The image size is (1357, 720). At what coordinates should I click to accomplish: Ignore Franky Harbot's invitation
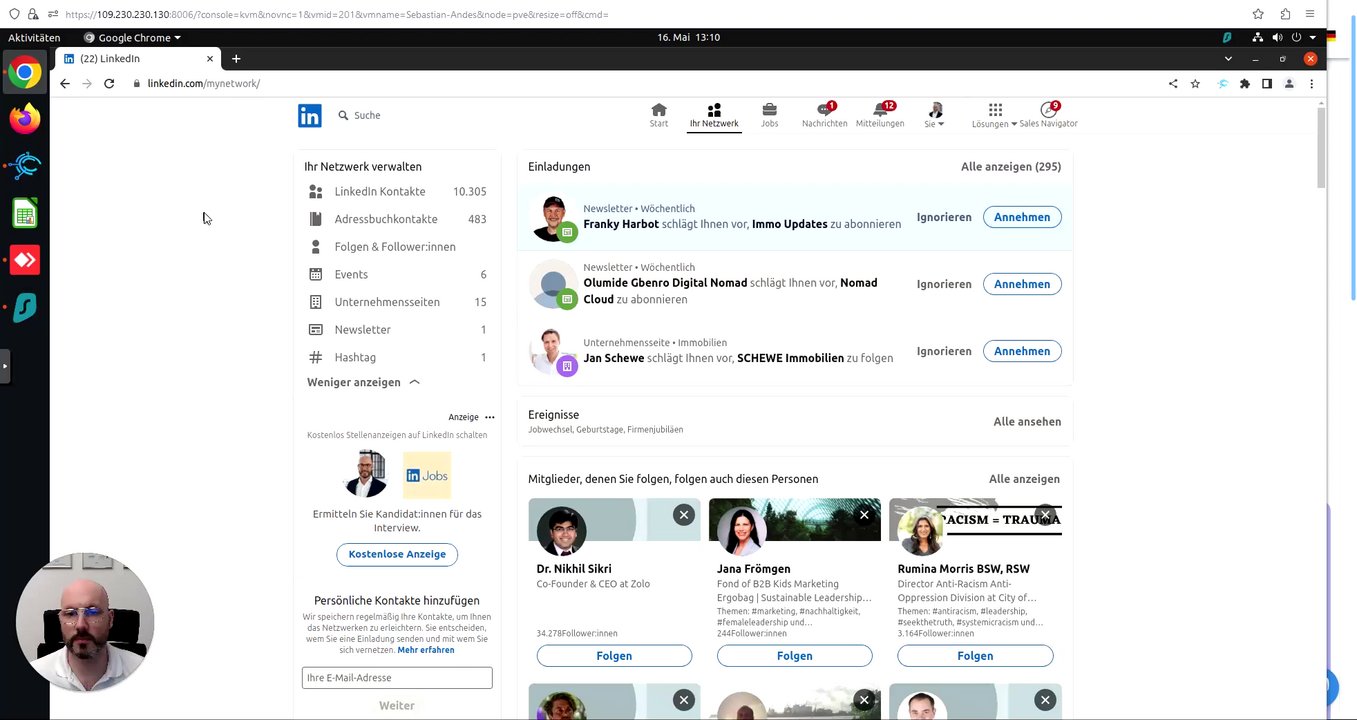point(944,217)
